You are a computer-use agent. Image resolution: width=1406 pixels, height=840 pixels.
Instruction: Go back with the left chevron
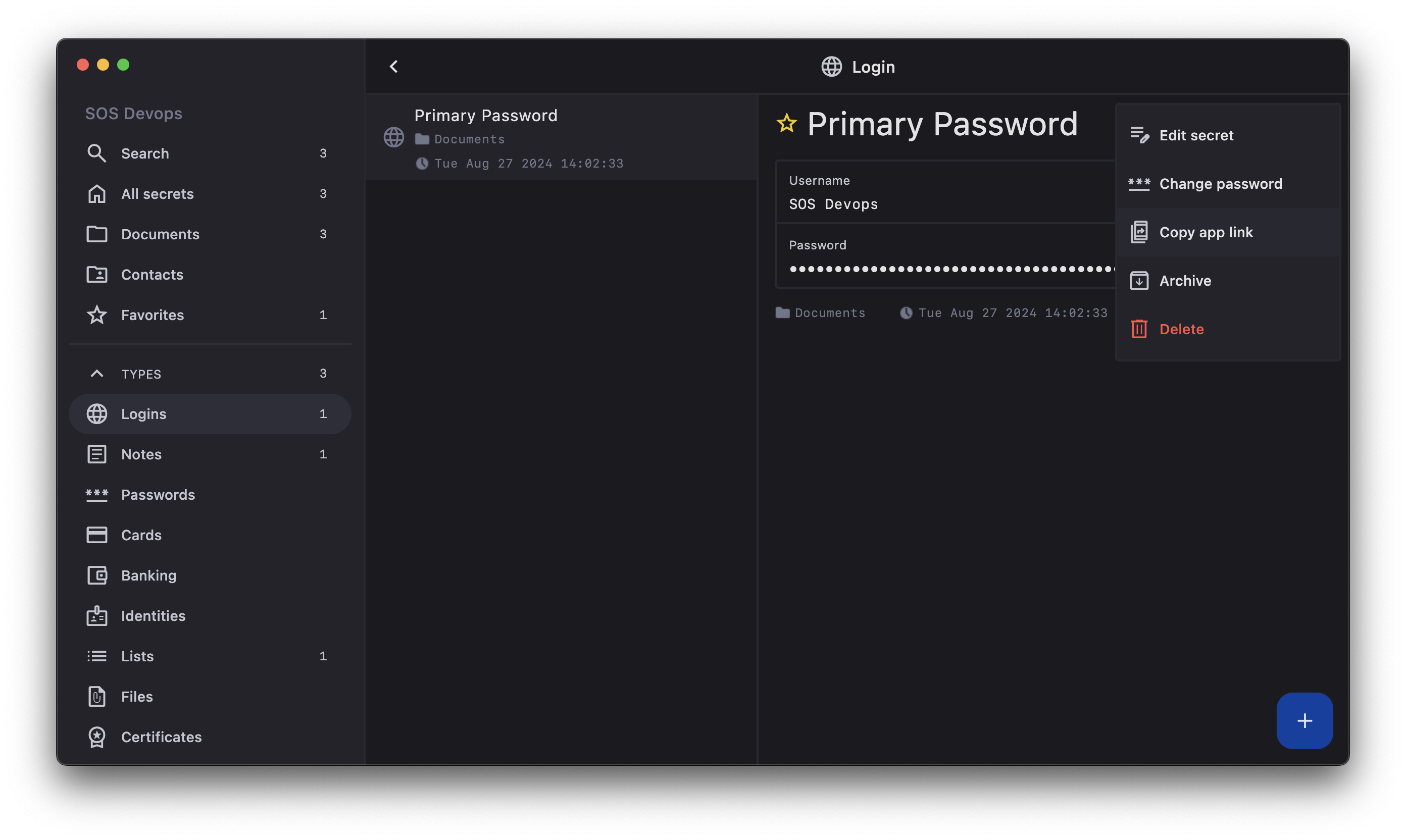(x=393, y=67)
